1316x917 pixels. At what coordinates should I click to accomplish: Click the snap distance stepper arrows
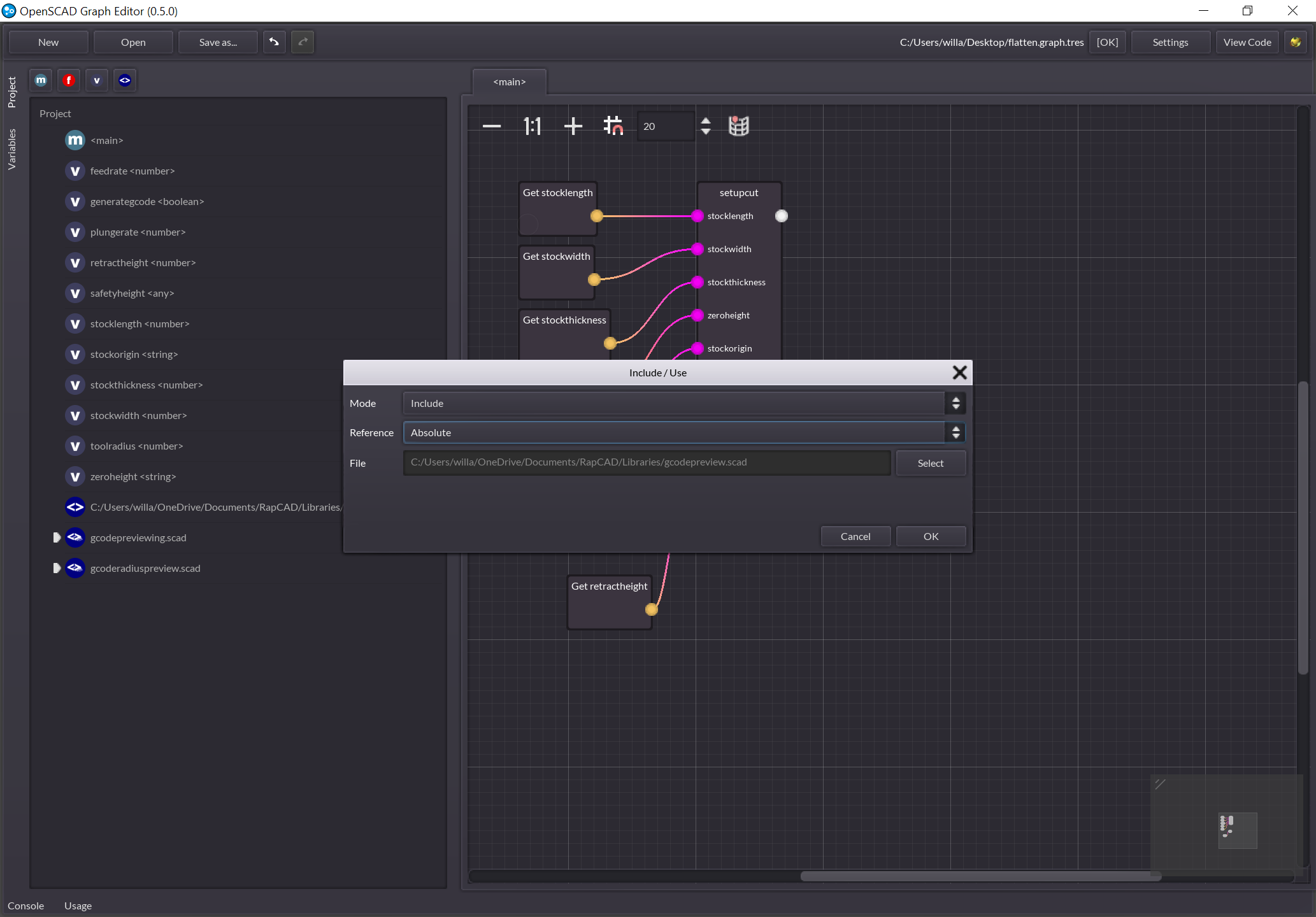[706, 126]
